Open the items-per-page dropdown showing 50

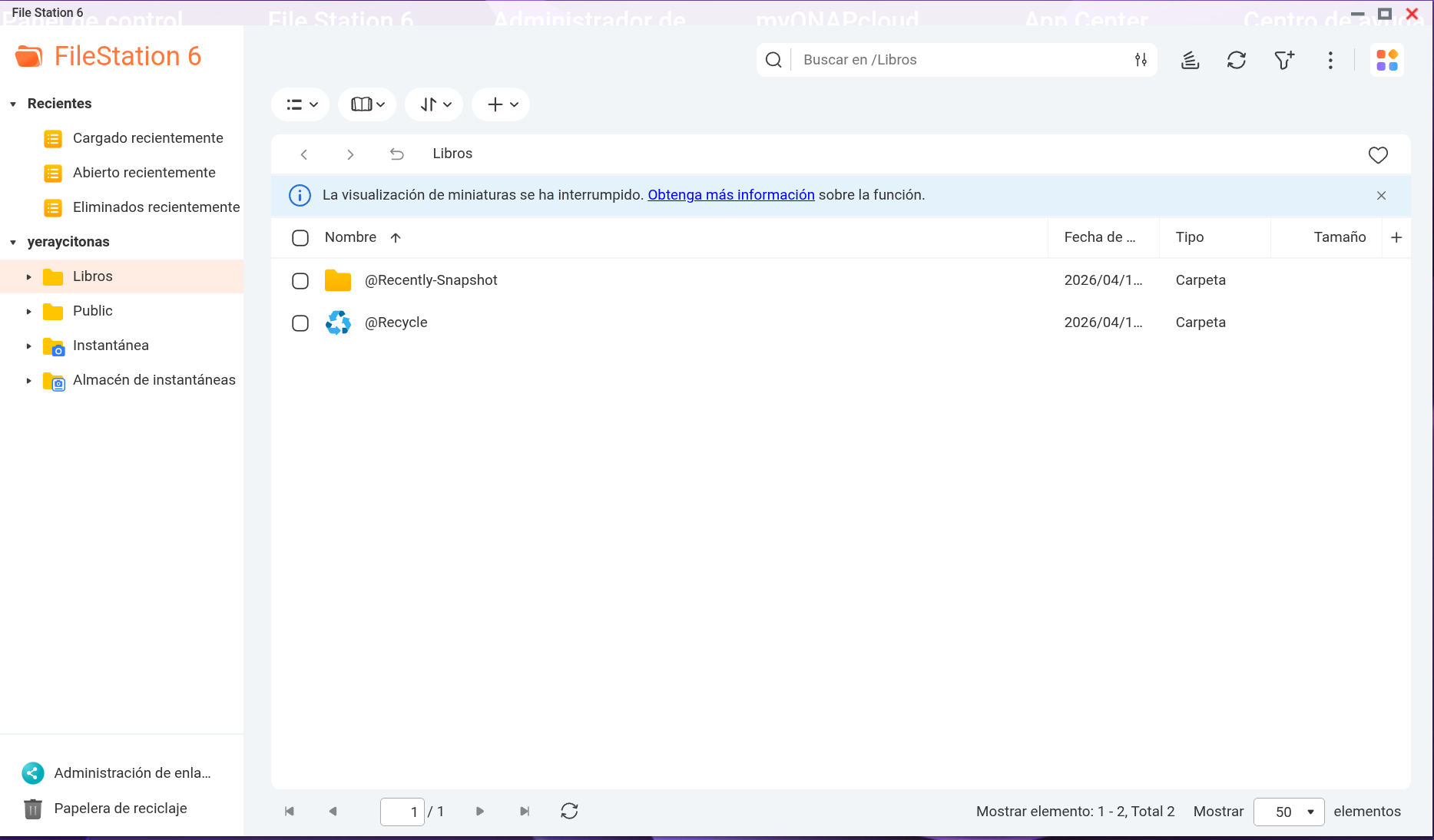click(x=1288, y=812)
